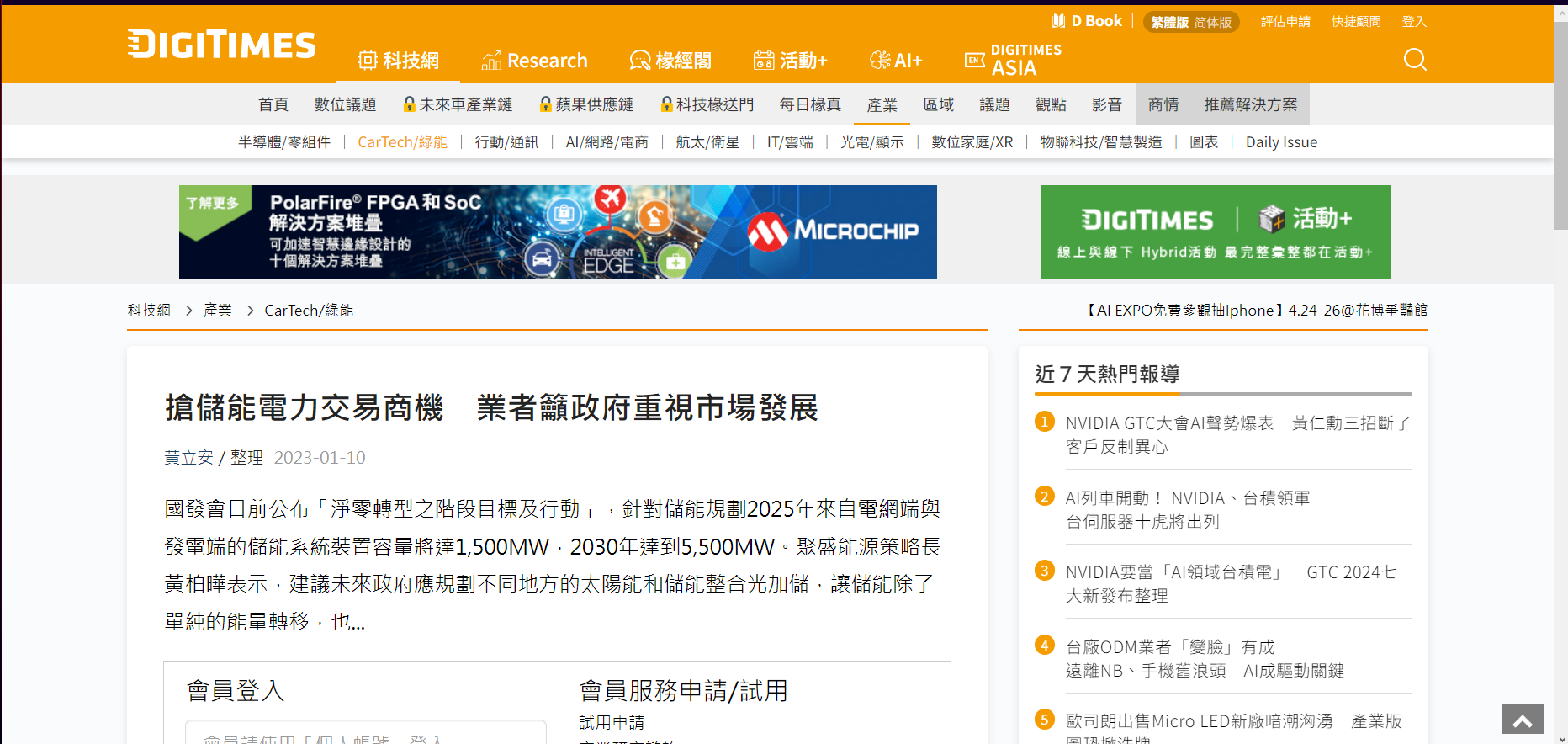Select the Research main tab
The width and height of the screenshot is (1568, 744).
(x=534, y=61)
